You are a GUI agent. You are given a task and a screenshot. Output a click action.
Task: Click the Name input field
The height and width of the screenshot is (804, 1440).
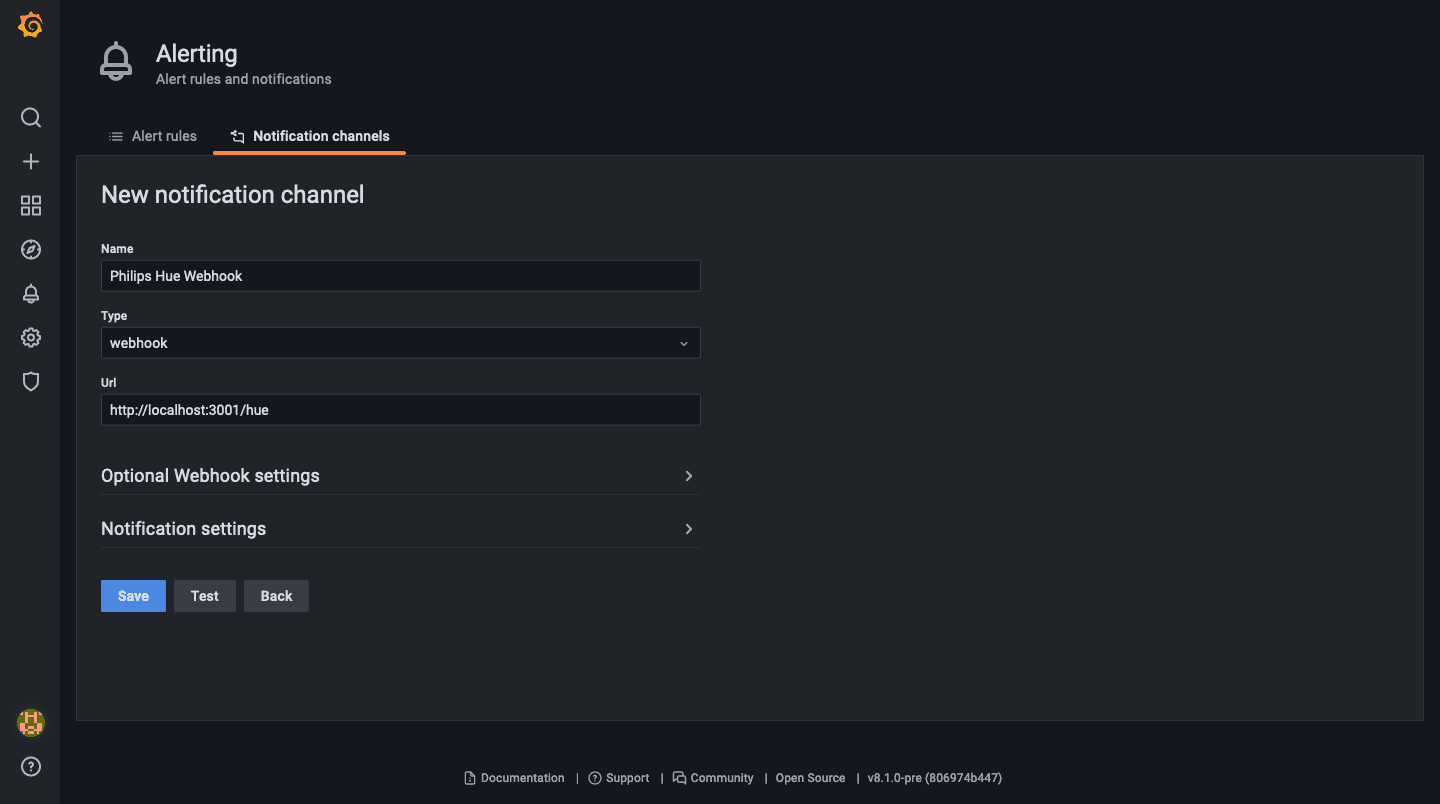click(400, 276)
